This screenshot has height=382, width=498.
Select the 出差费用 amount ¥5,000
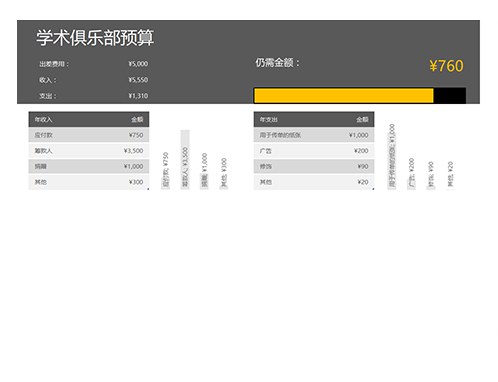pos(138,64)
